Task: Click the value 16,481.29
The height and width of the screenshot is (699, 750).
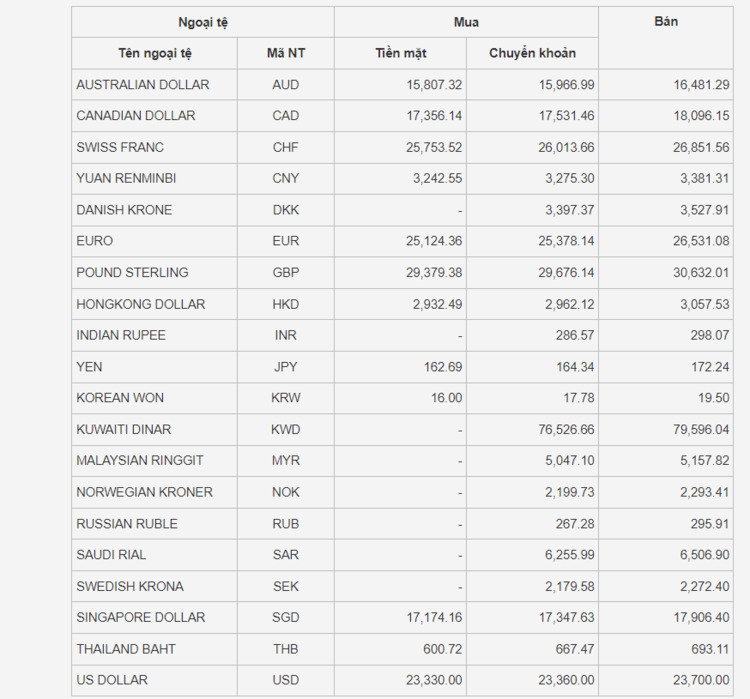Action: [701, 85]
